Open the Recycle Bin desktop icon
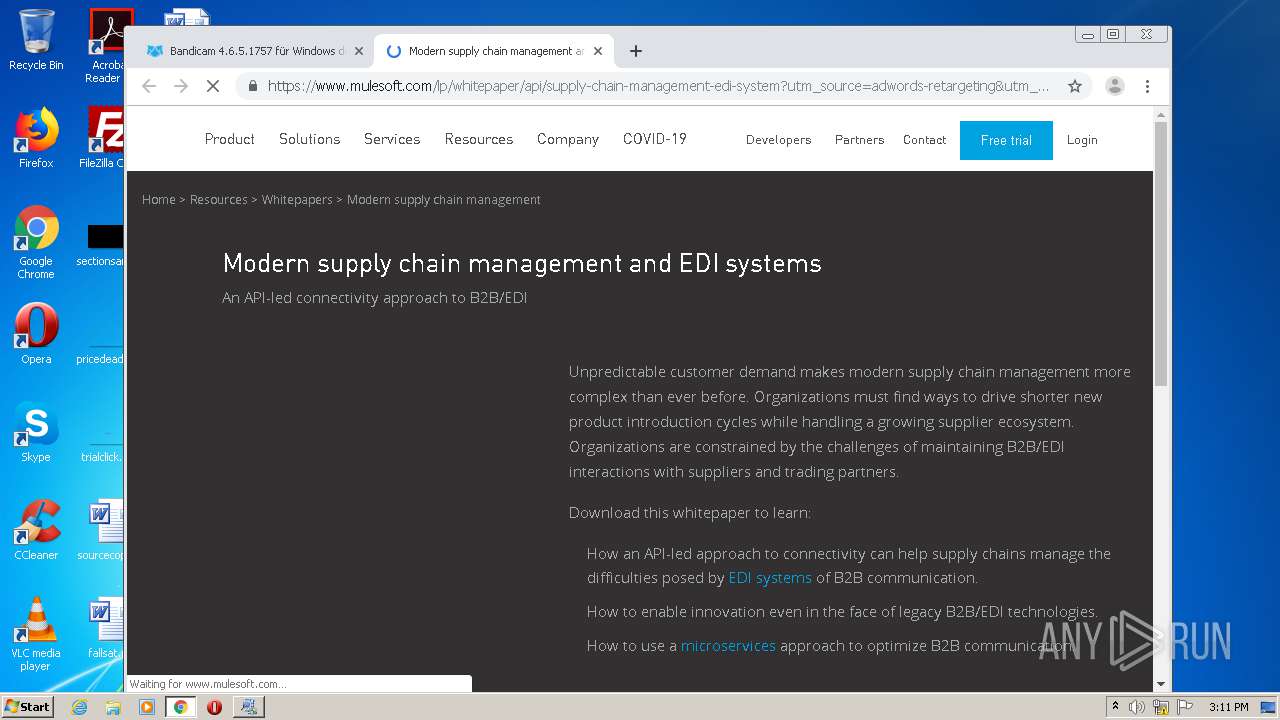Image resolution: width=1280 pixels, height=720 pixels. click(36, 40)
